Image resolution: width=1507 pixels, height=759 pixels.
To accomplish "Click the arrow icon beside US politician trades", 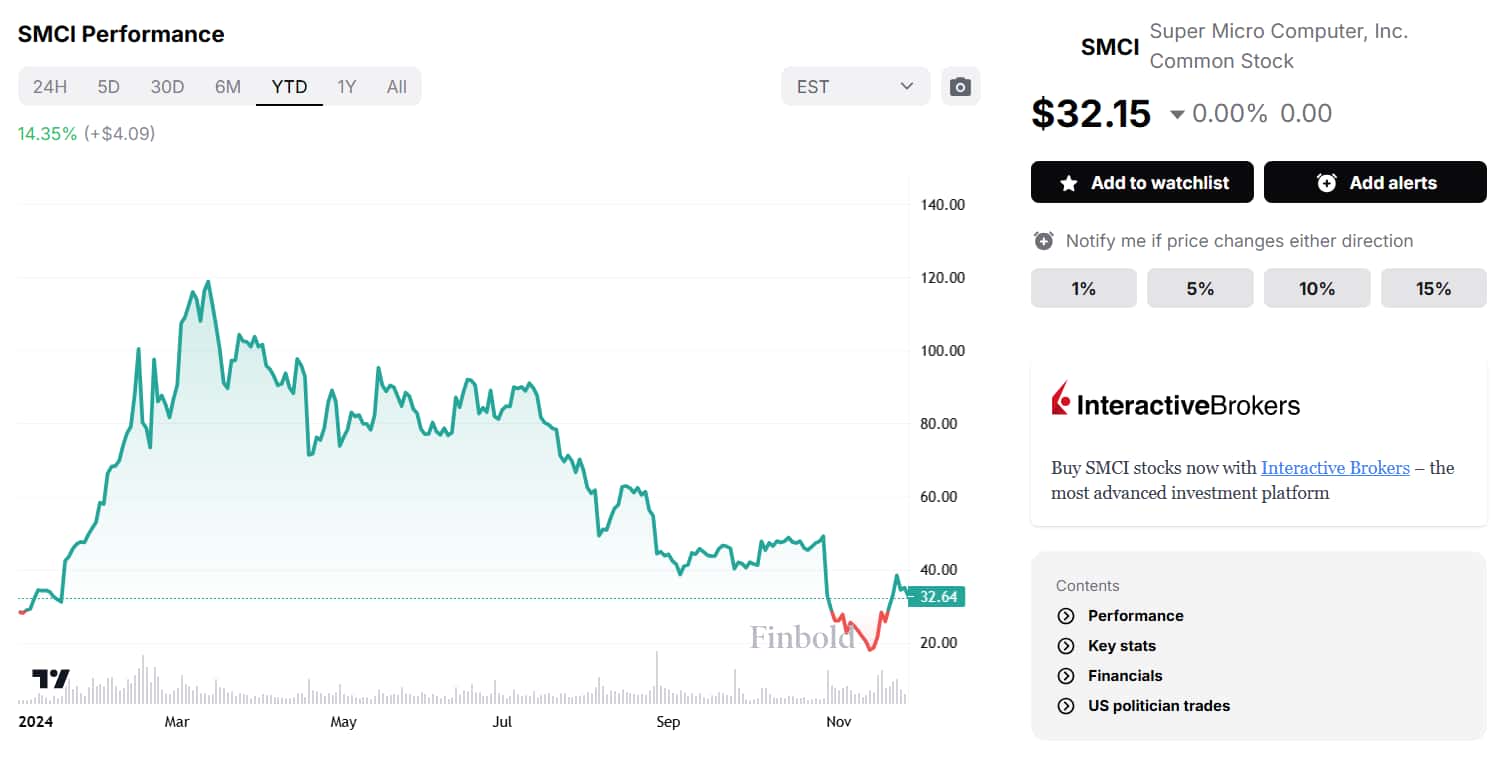I will click(1065, 706).
